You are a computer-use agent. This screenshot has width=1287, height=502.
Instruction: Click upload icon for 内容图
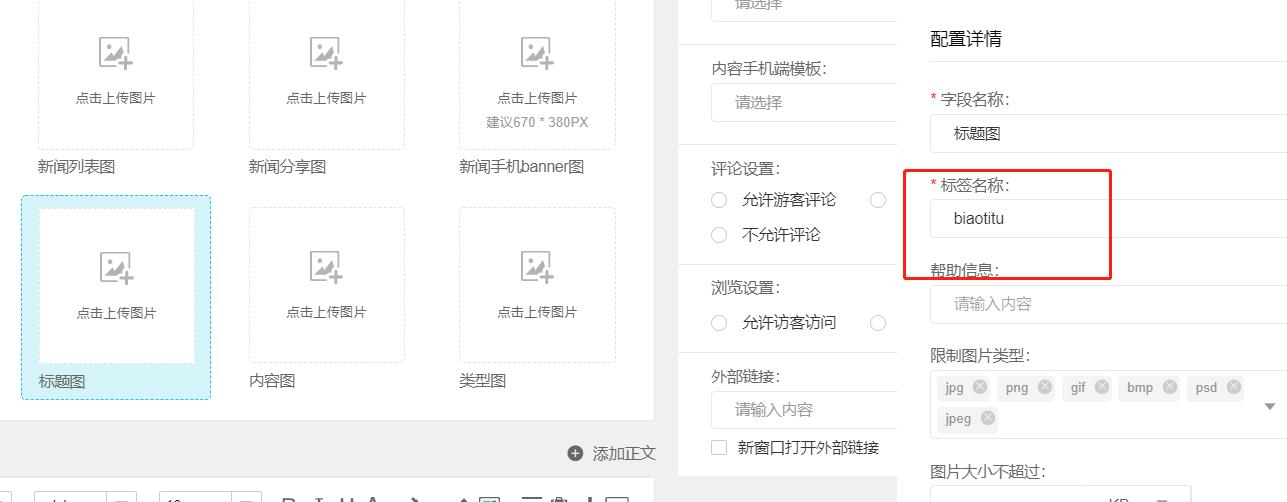pyautogui.click(x=327, y=267)
